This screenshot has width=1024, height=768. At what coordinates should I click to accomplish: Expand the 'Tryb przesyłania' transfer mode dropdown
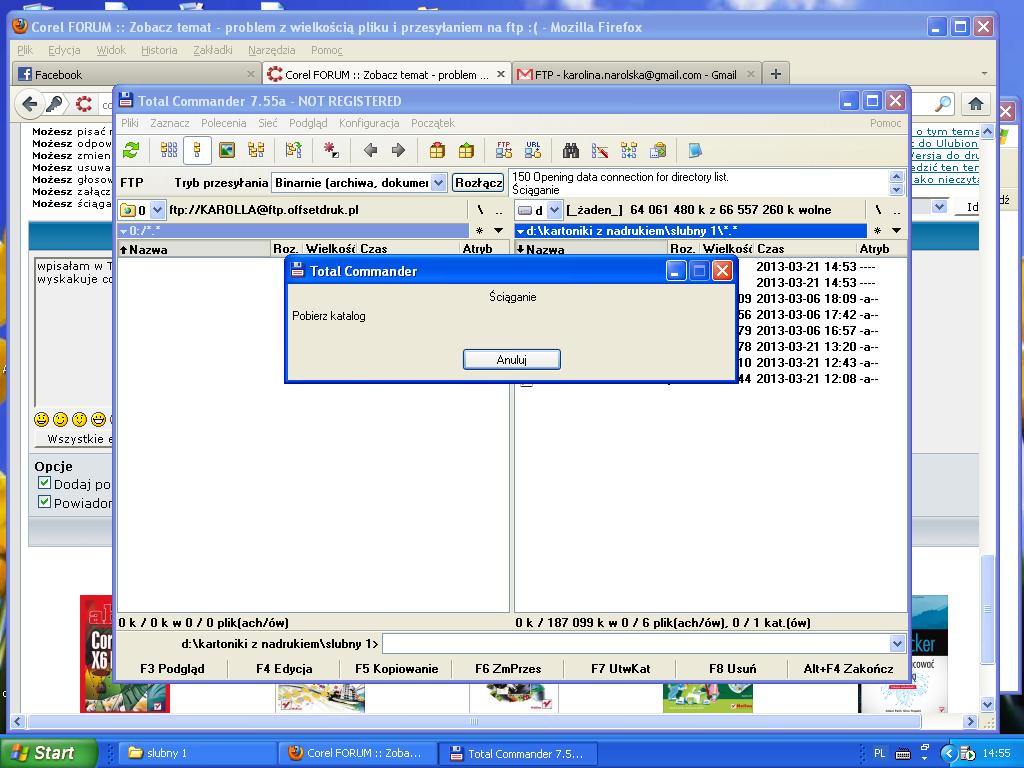point(438,183)
